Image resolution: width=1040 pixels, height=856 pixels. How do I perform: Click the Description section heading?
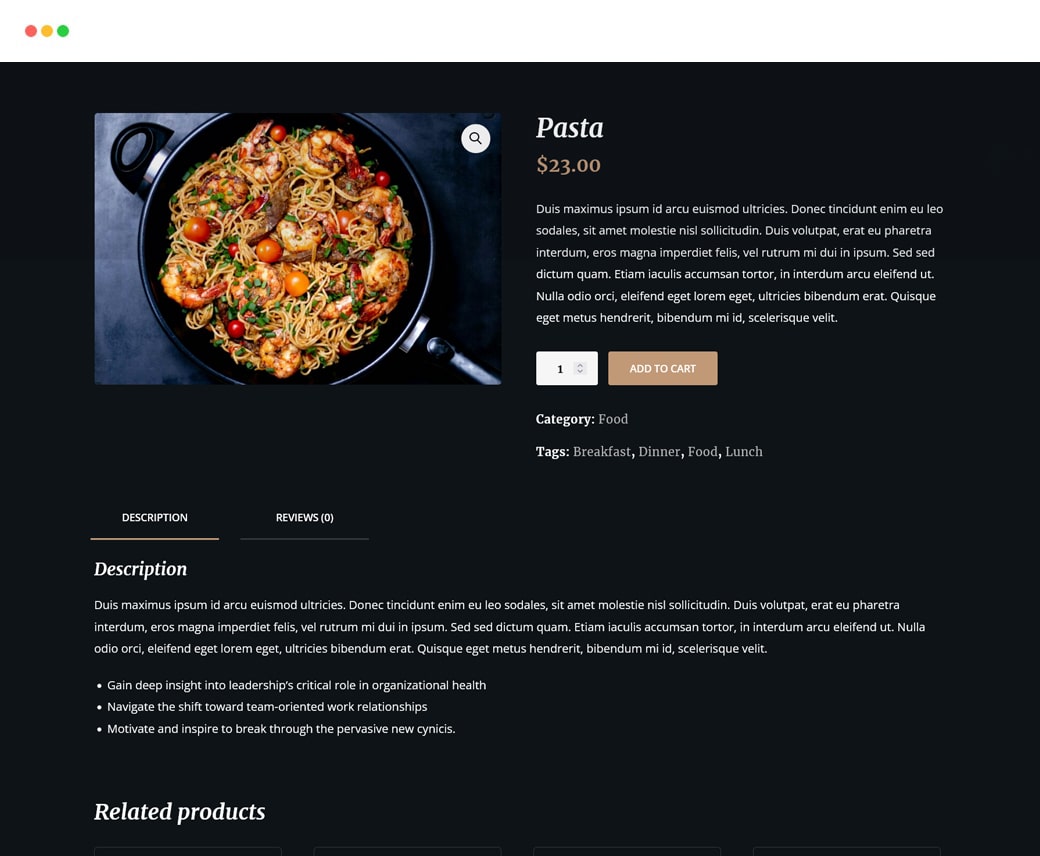[141, 569]
